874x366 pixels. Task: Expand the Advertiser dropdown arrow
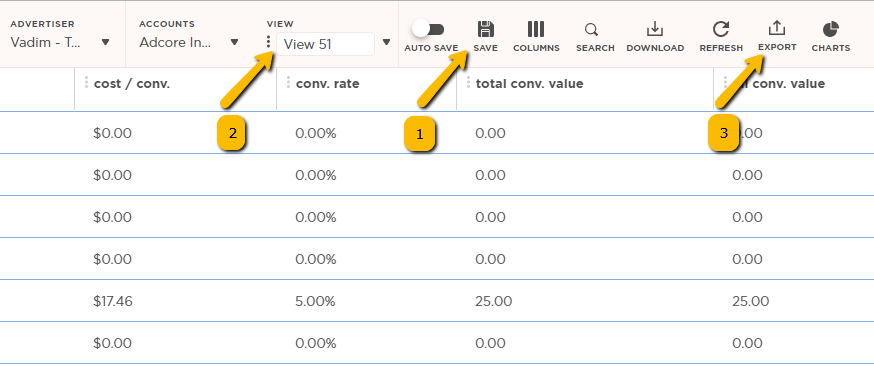(x=106, y=42)
